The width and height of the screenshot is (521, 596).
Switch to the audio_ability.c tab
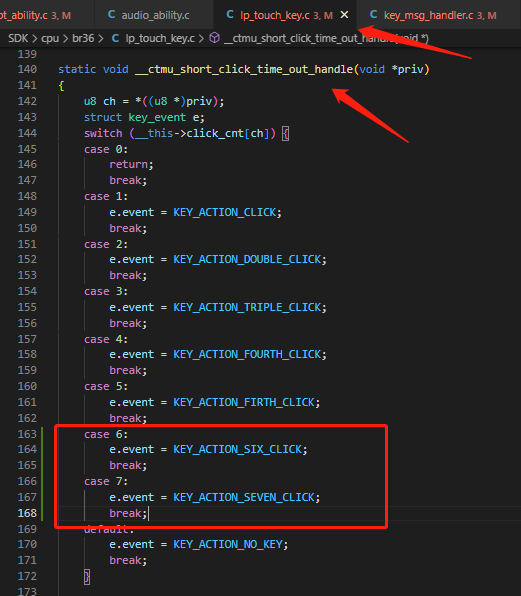tap(155, 15)
